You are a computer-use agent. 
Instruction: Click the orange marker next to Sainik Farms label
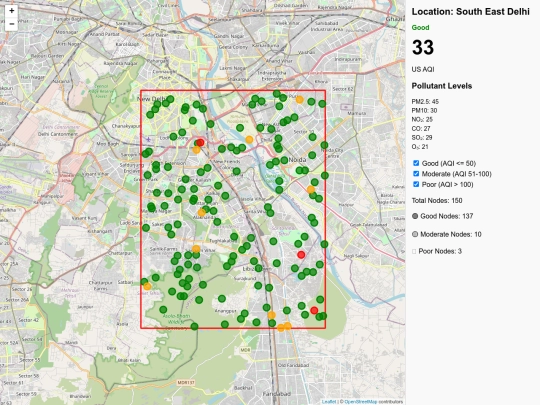pos(196,249)
